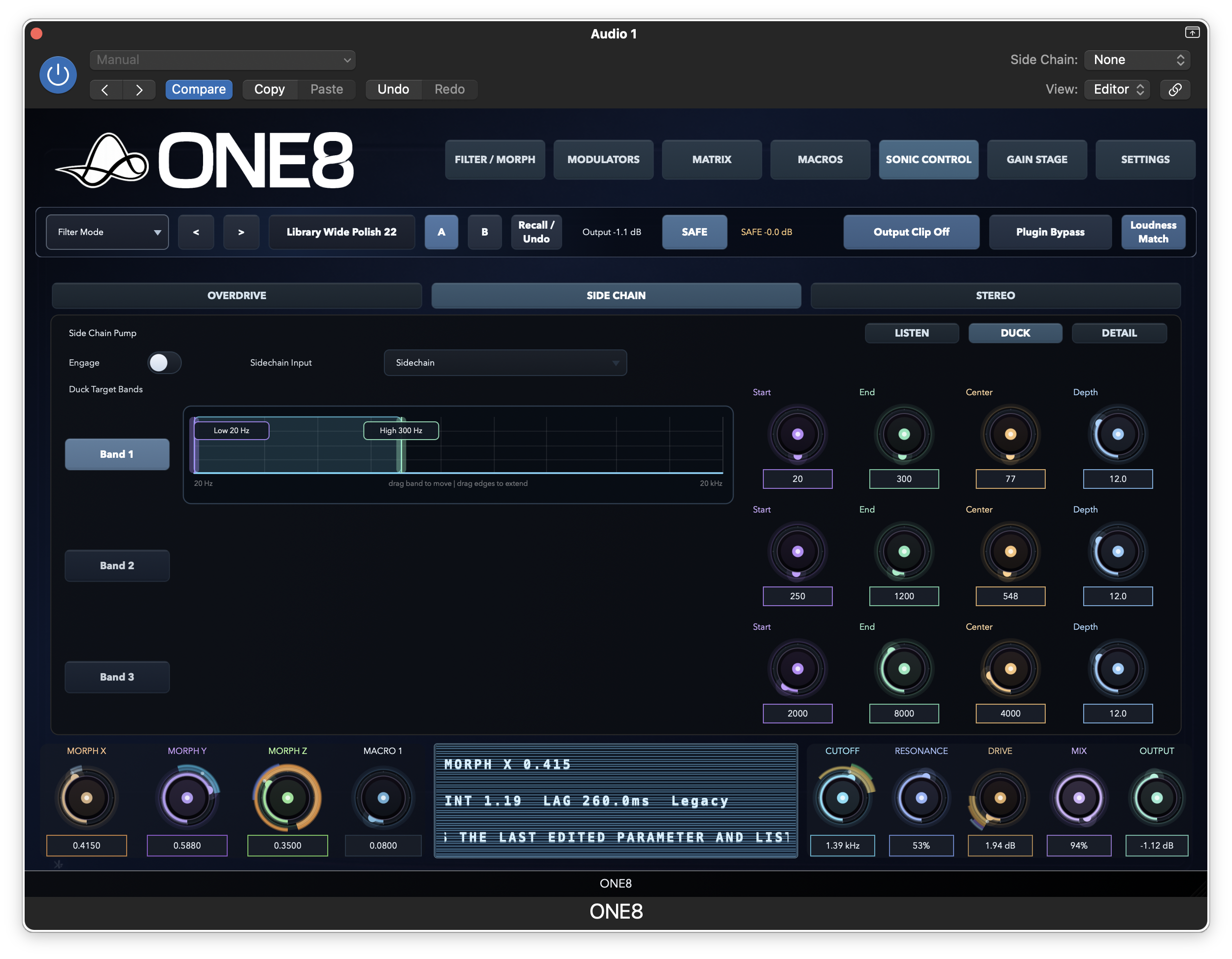The image size is (1232, 959).
Task: Click the Mix knob
Action: click(1079, 798)
